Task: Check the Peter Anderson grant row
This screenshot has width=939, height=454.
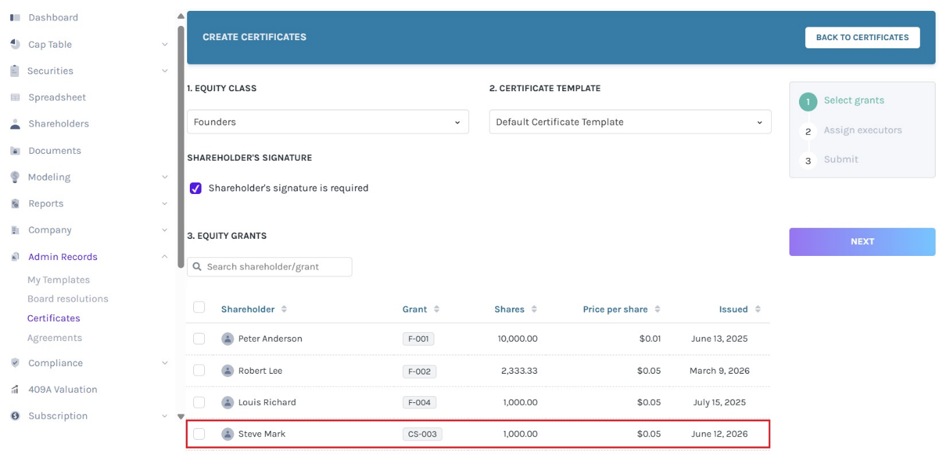Action: [x=199, y=338]
